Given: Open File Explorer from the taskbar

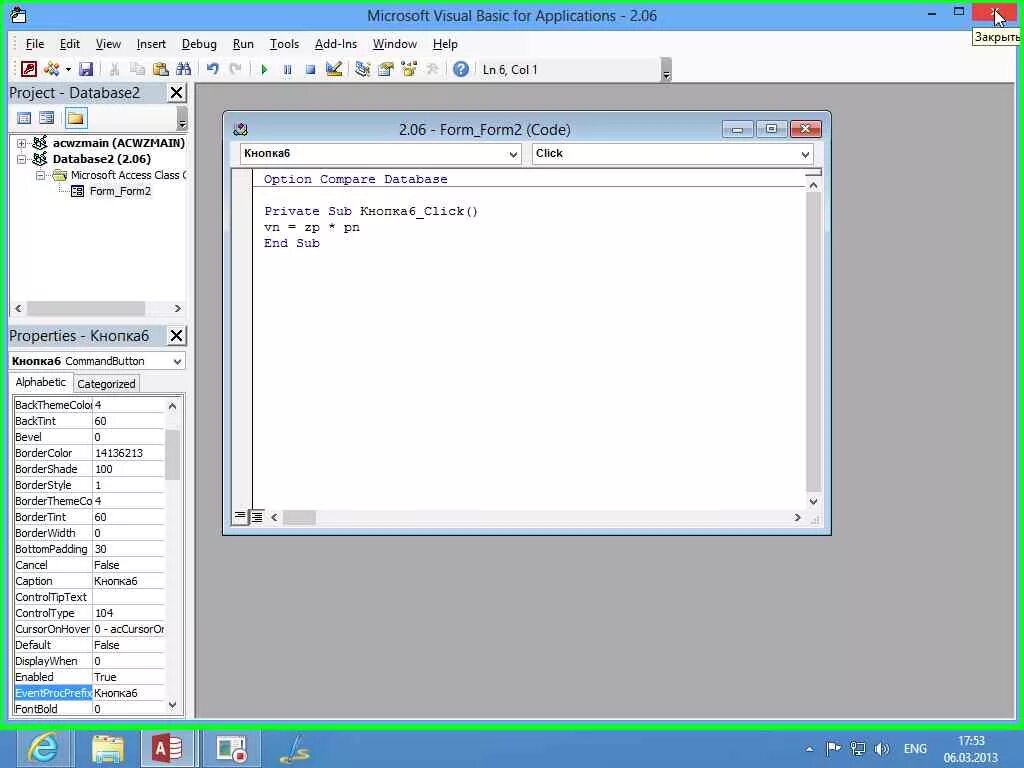Looking at the screenshot, I should [x=108, y=748].
